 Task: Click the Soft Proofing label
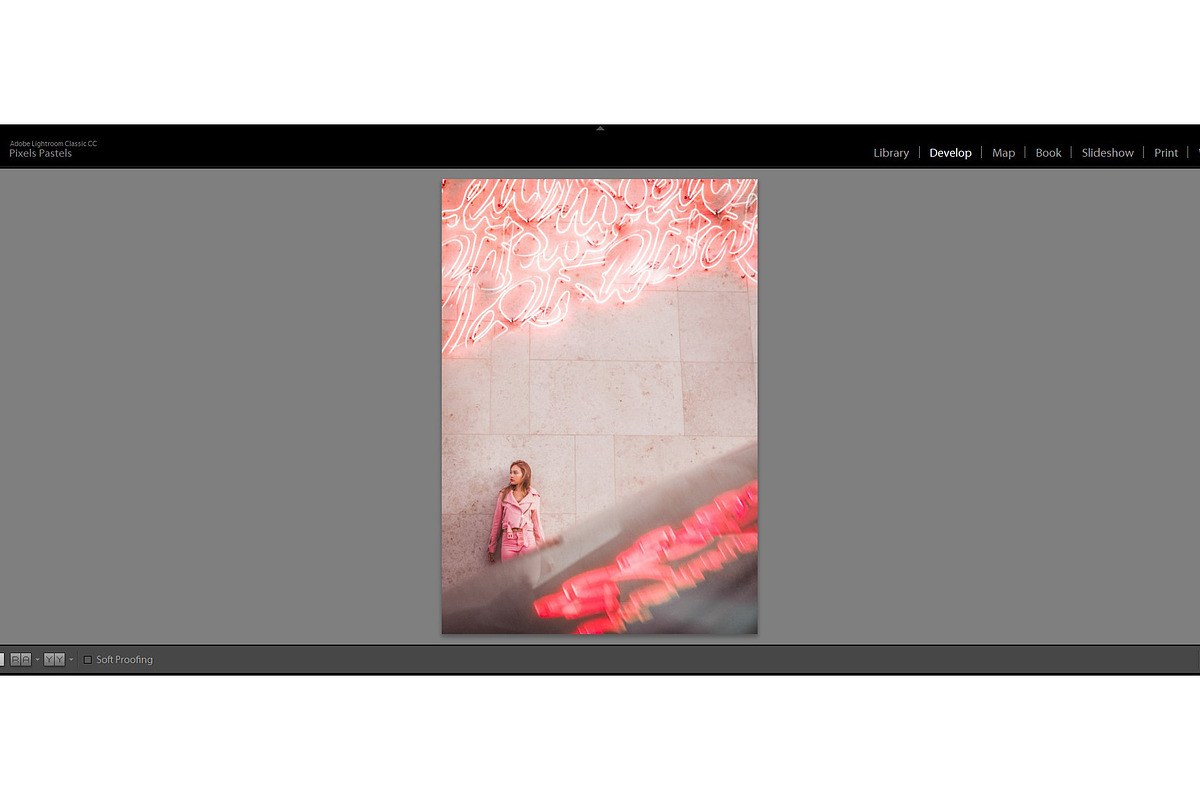pyautogui.click(x=124, y=660)
